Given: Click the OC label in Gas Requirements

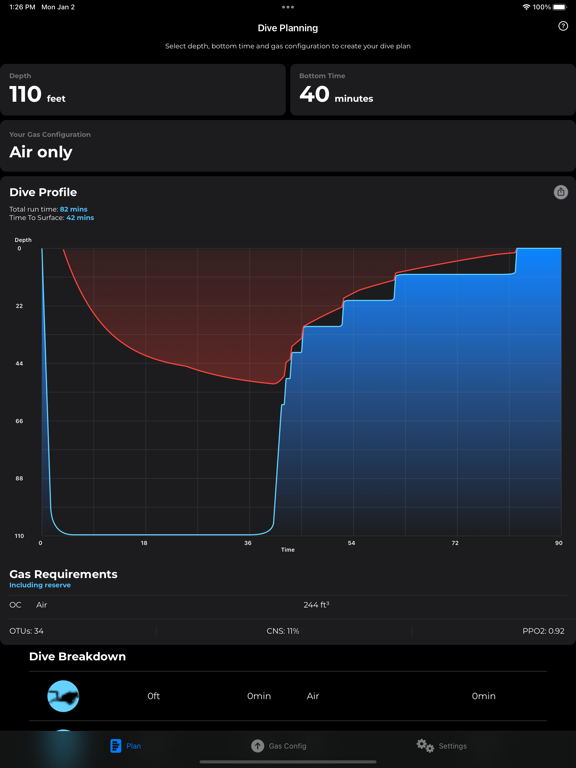Looking at the screenshot, I should coord(15,605).
